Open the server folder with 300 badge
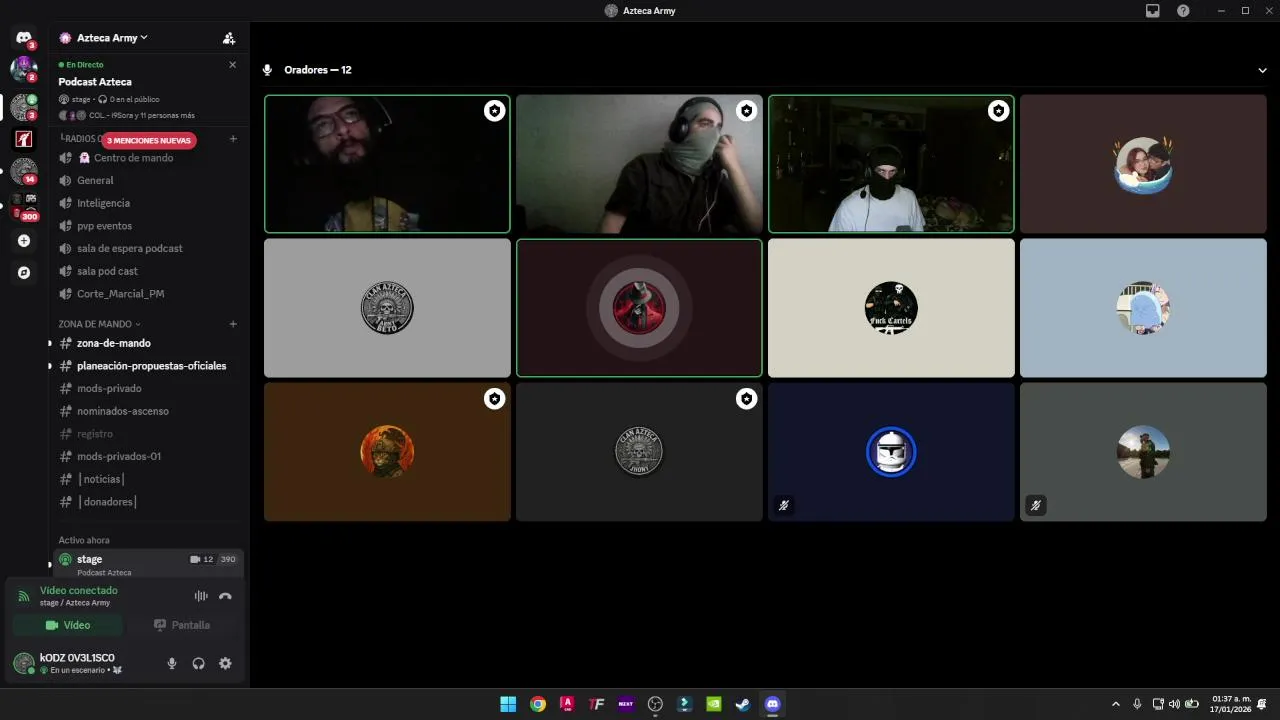This screenshot has width=1280, height=720. (x=24, y=207)
